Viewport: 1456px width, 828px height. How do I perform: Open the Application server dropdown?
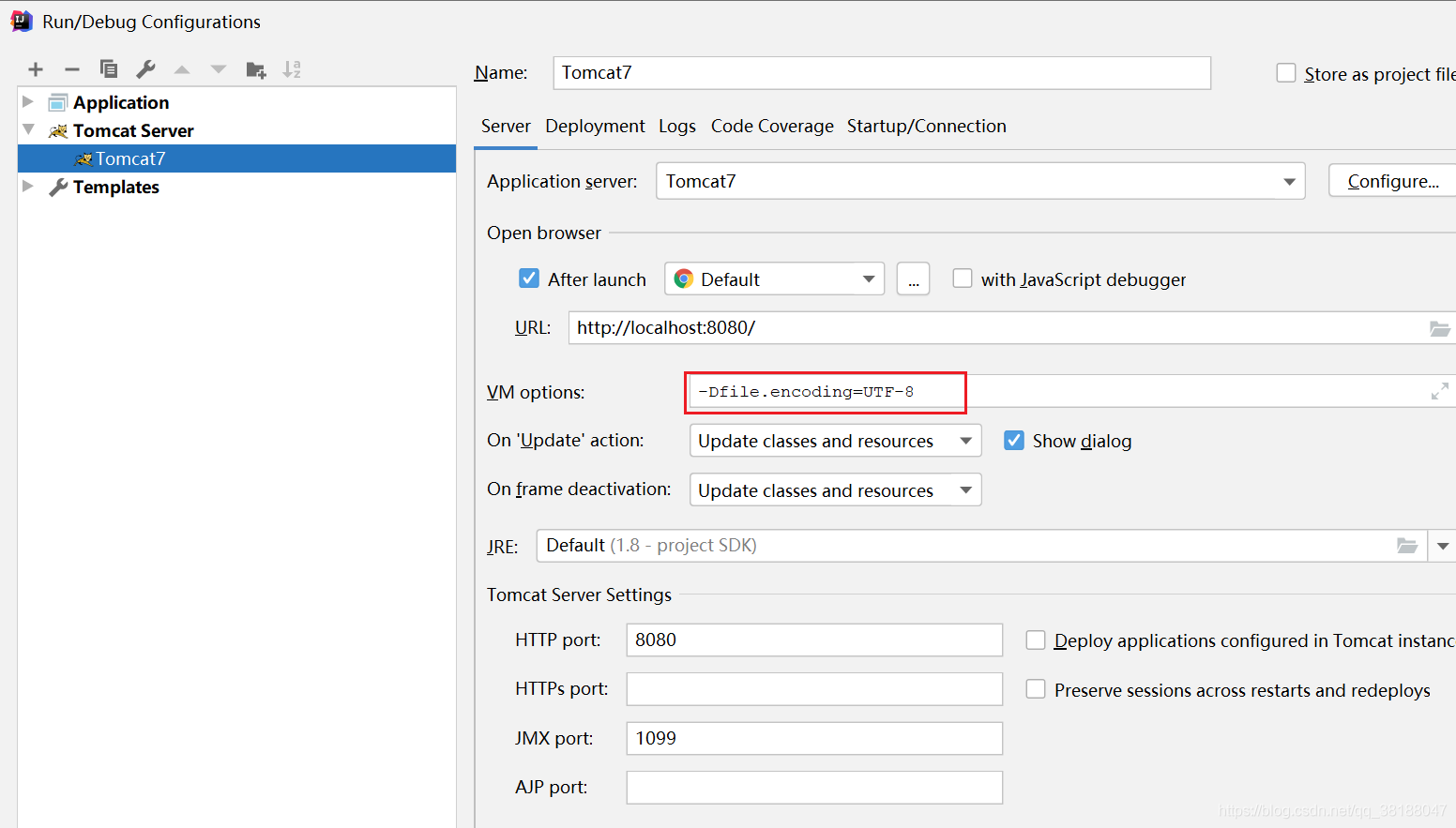(1290, 182)
